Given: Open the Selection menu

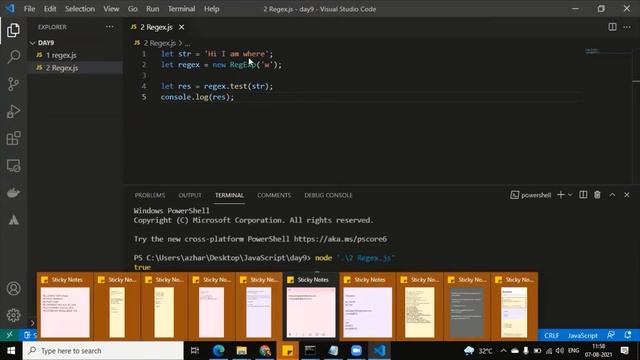Looking at the screenshot, I should 80,9.
